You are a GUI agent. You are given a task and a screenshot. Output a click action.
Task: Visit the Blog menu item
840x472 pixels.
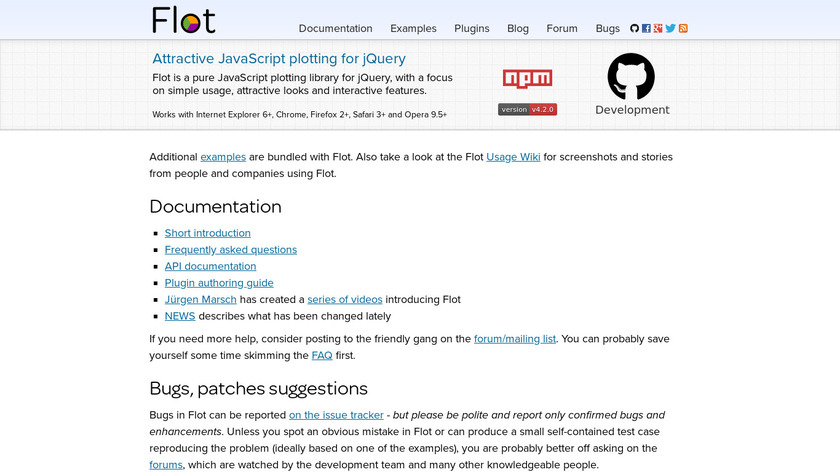point(518,28)
